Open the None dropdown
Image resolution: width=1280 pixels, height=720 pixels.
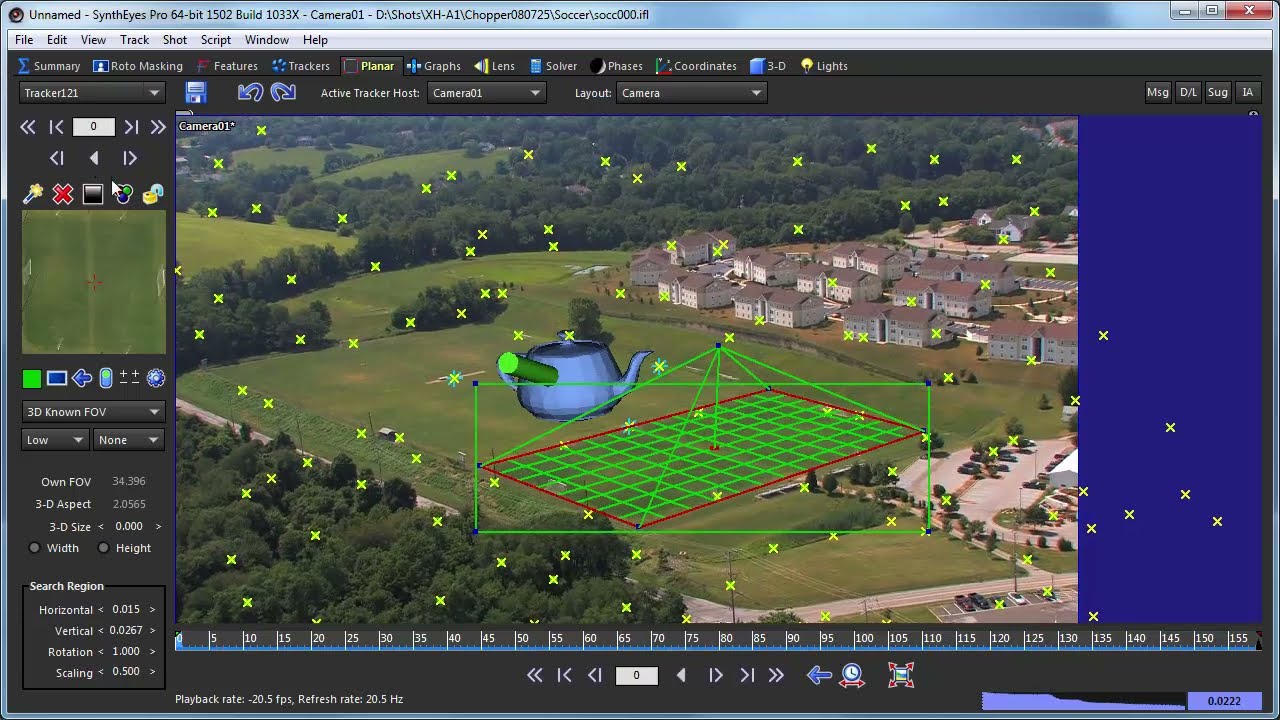129,440
